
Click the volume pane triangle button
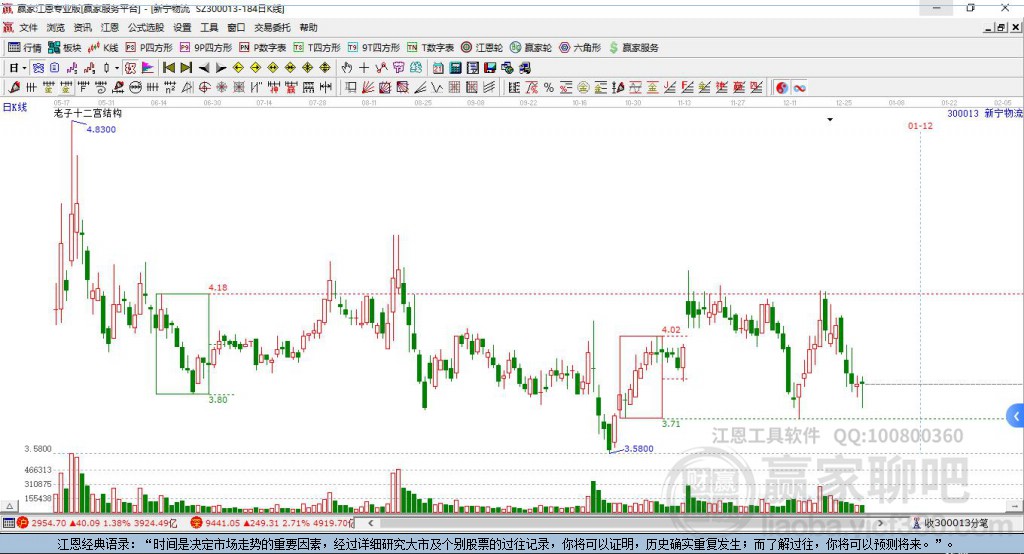pos(9,506)
